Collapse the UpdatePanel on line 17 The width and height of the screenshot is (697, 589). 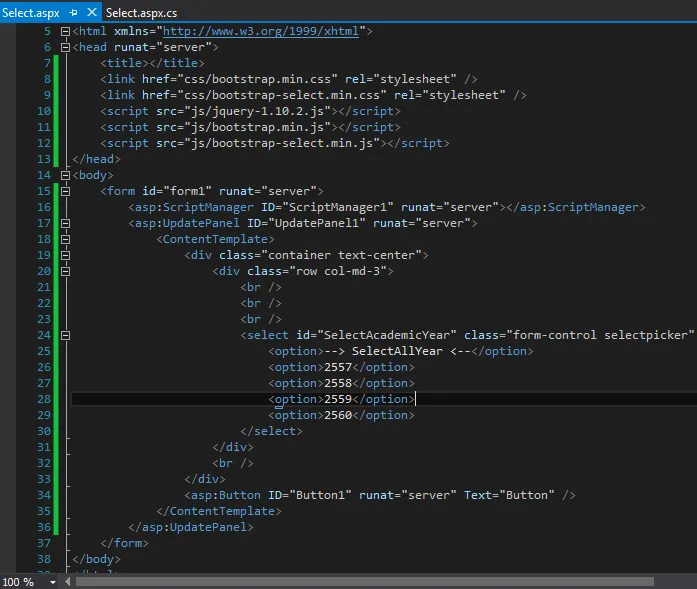[65, 223]
